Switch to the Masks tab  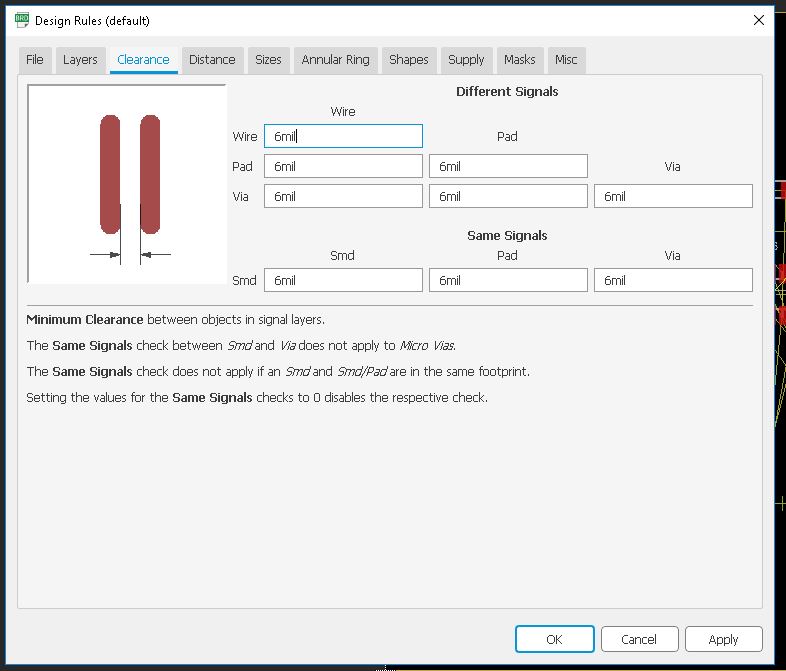520,60
